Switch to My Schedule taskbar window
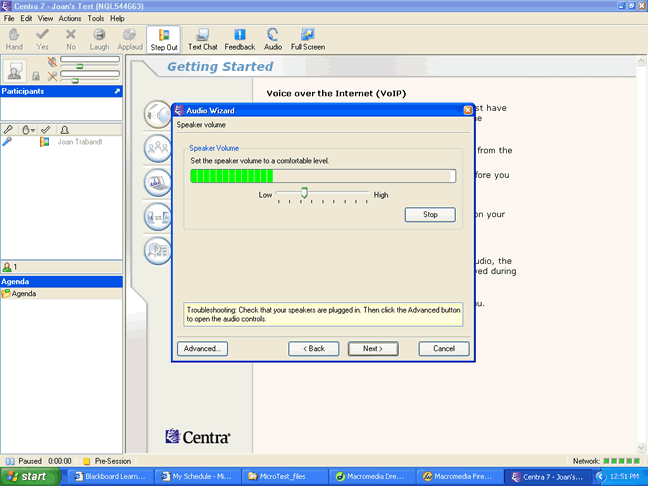This screenshot has width=648, height=486. (197, 477)
